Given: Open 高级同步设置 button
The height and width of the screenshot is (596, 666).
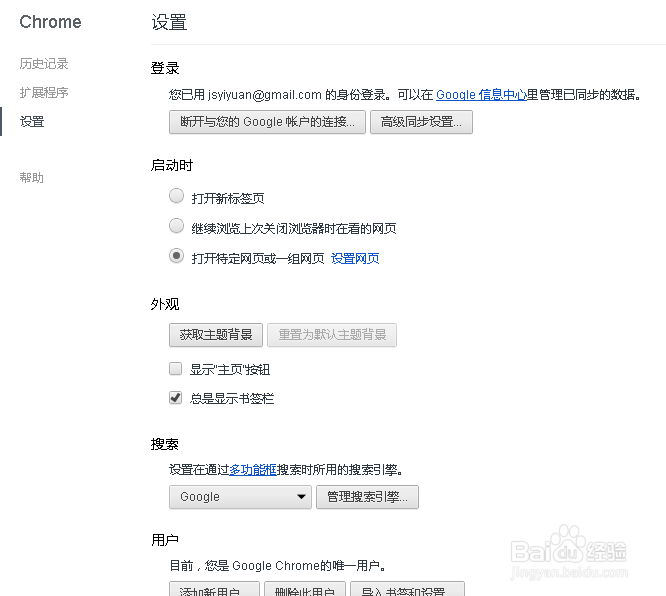Looking at the screenshot, I should [421, 122].
